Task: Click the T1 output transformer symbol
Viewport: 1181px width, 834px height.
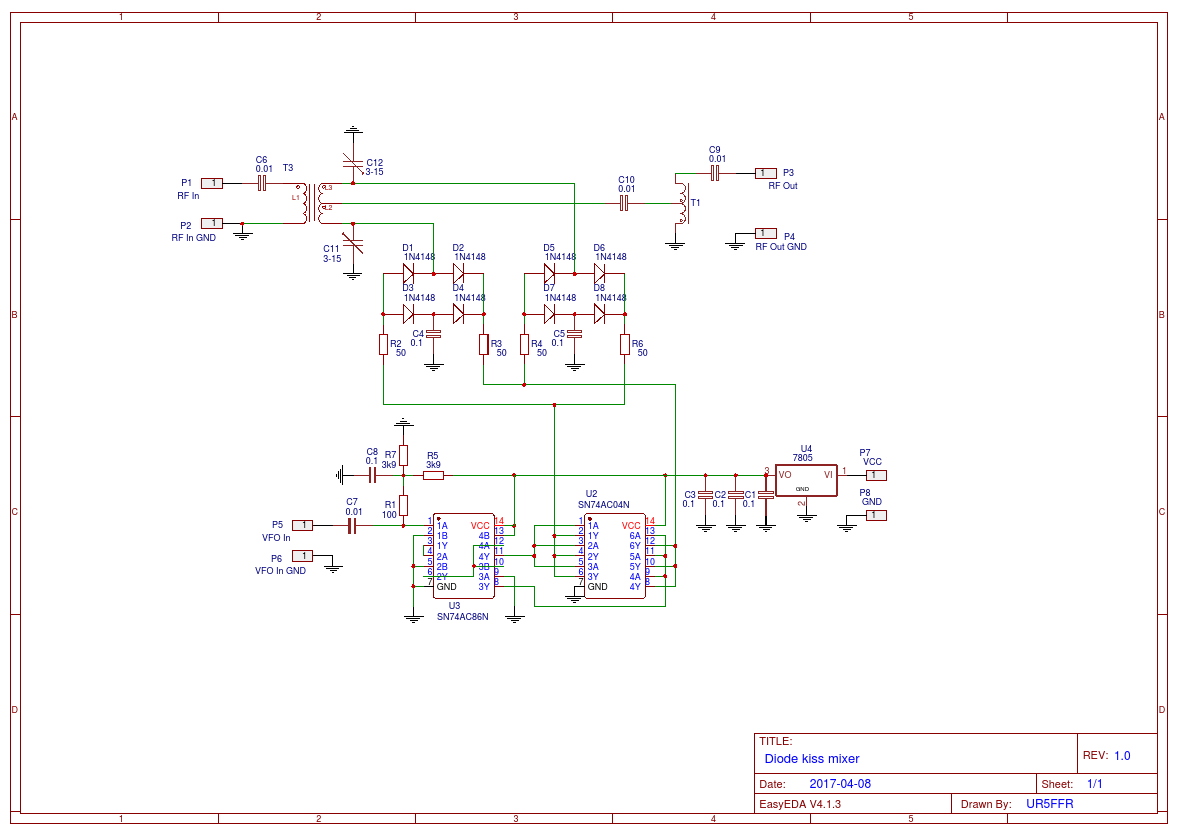Action: click(683, 203)
